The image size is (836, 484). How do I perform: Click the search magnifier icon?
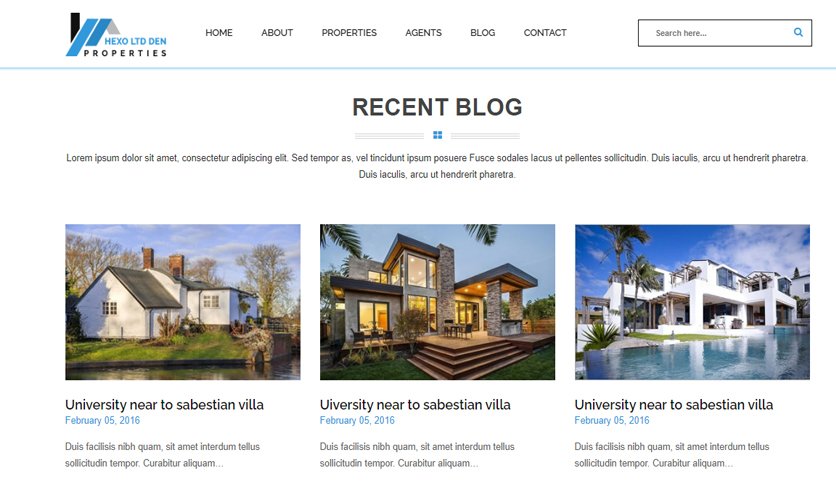[x=798, y=33]
